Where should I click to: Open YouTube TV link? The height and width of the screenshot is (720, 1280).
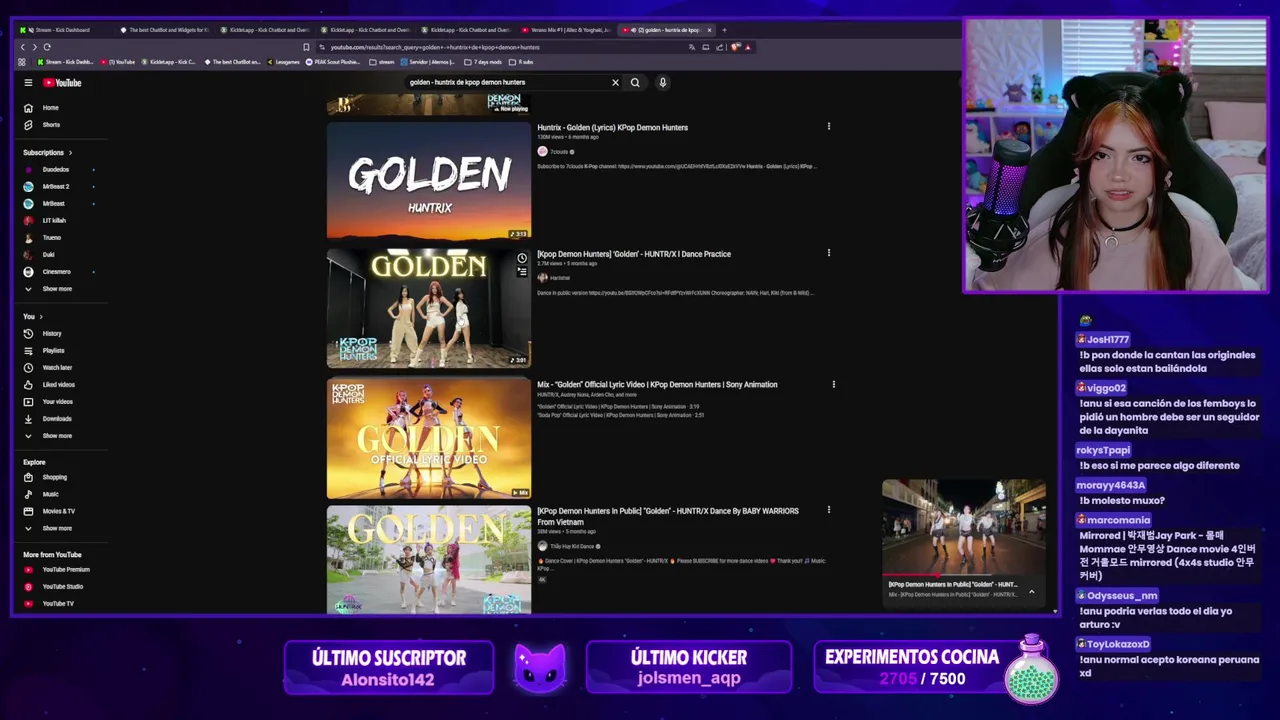60,604
